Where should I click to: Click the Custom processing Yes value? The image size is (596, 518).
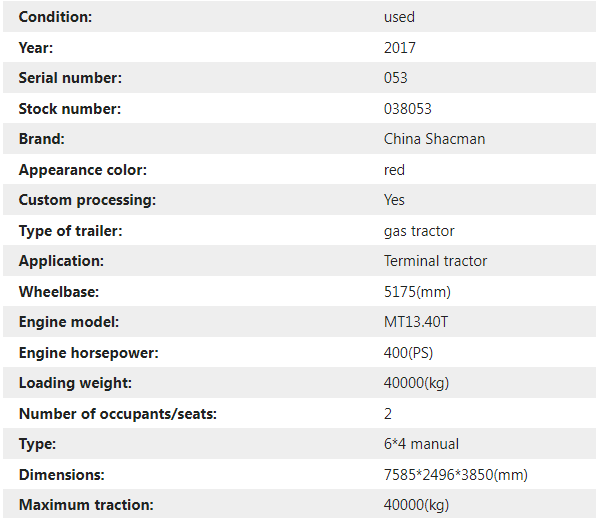(394, 200)
